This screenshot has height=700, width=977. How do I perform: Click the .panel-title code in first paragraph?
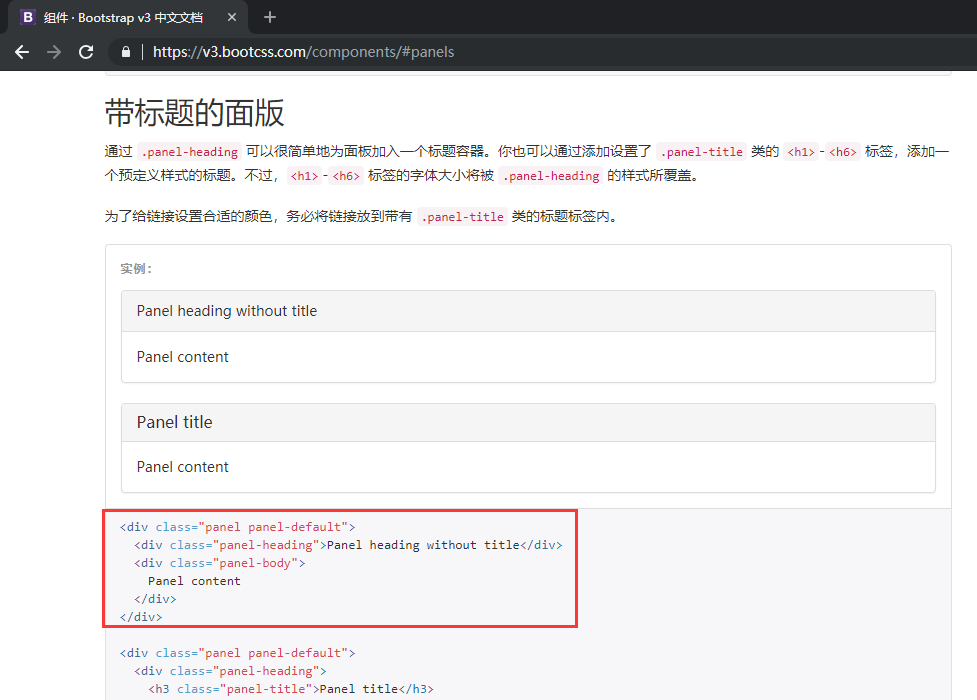coord(701,151)
